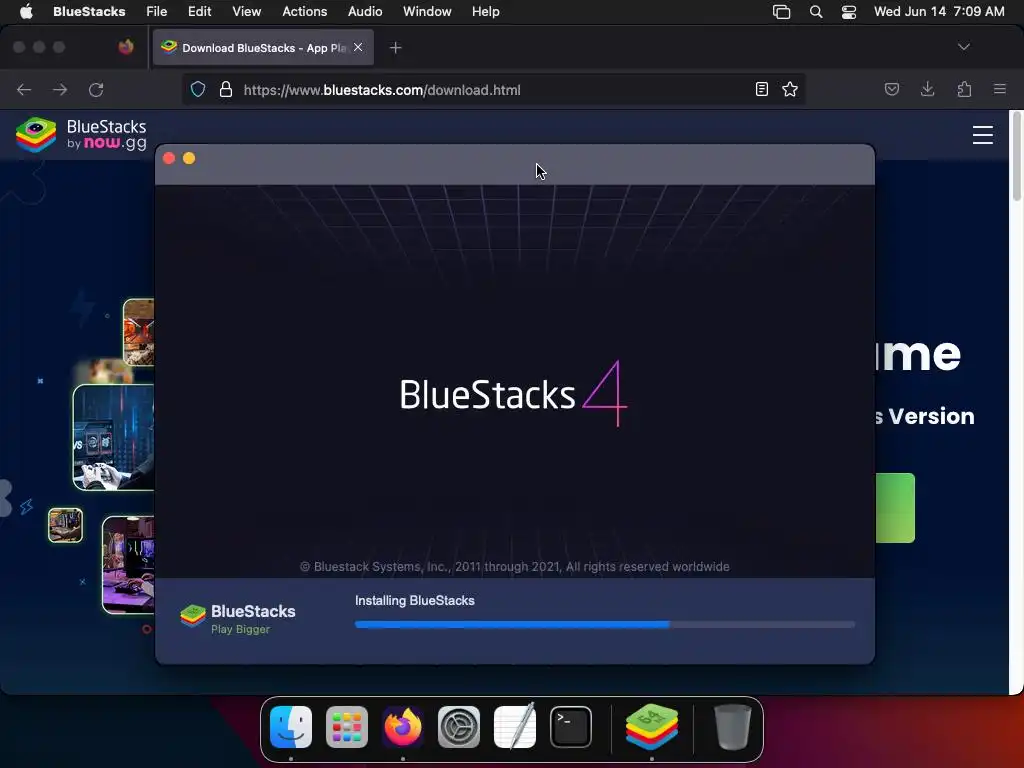Minimize the BlueStacks installer window
The width and height of the screenshot is (1024, 768).
coord(189,158)
